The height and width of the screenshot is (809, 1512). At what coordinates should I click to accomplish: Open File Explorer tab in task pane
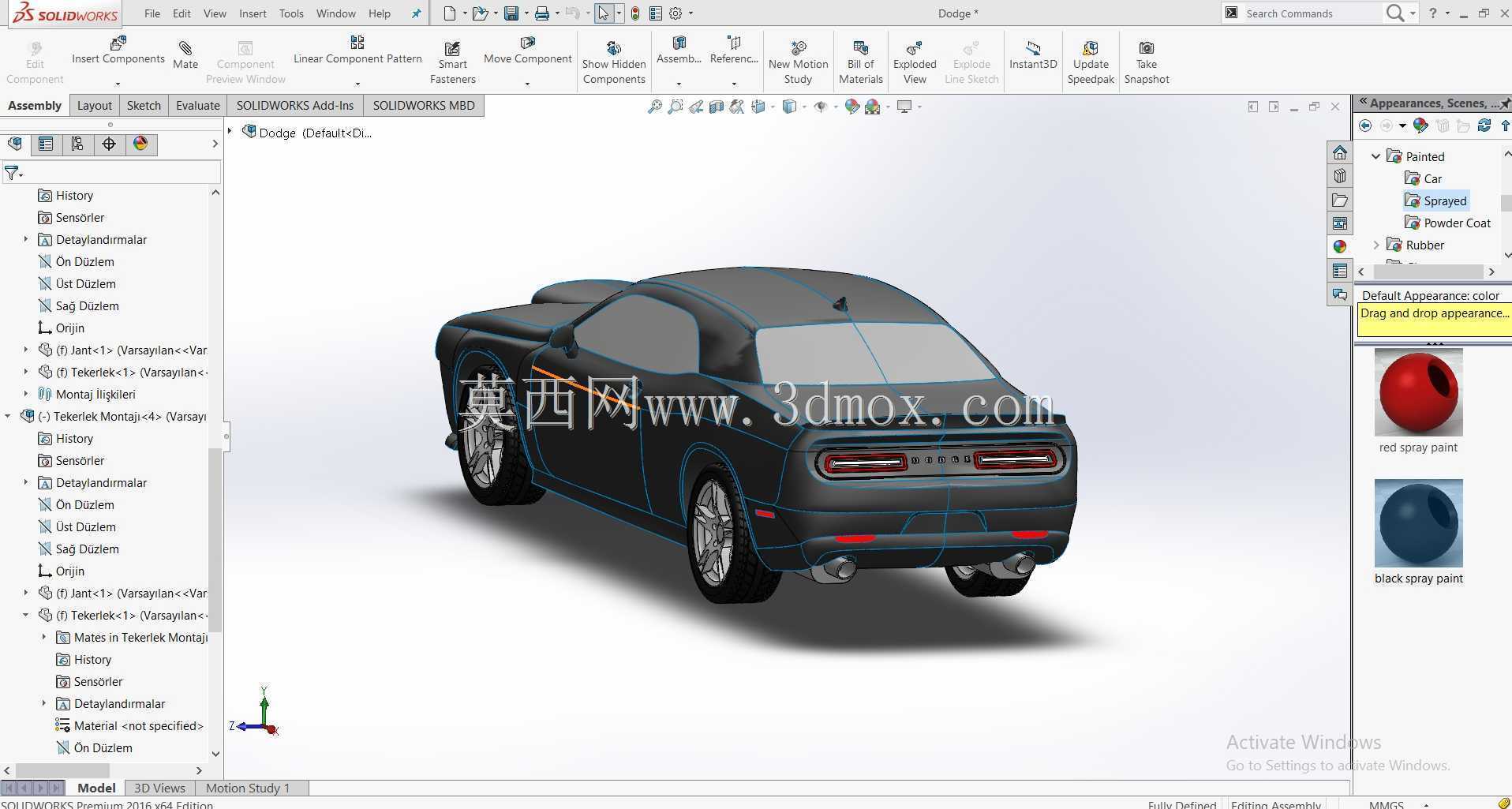tap(1340, 200)
